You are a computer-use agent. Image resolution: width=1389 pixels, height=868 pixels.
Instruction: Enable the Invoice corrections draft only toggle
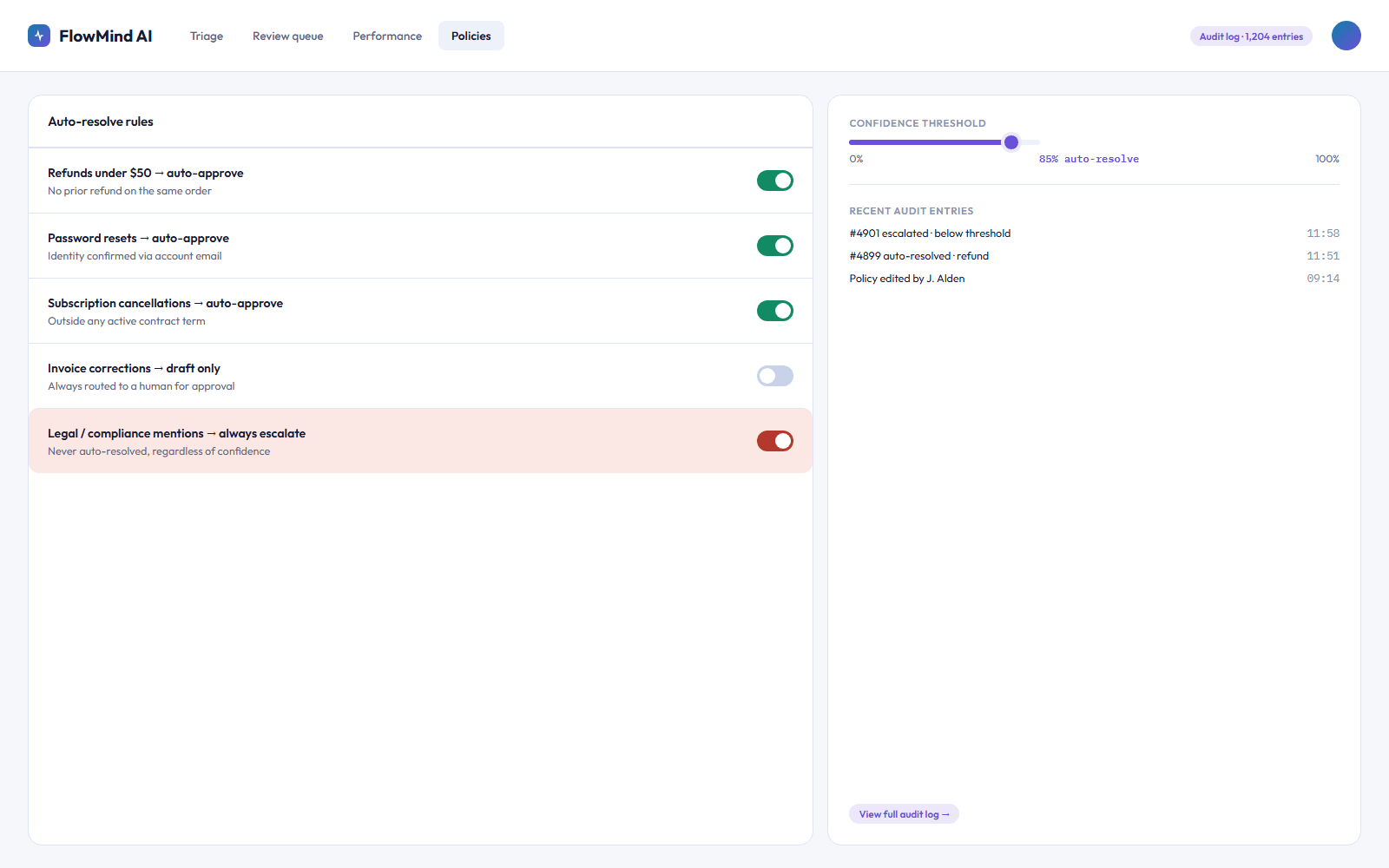point(775,376)
